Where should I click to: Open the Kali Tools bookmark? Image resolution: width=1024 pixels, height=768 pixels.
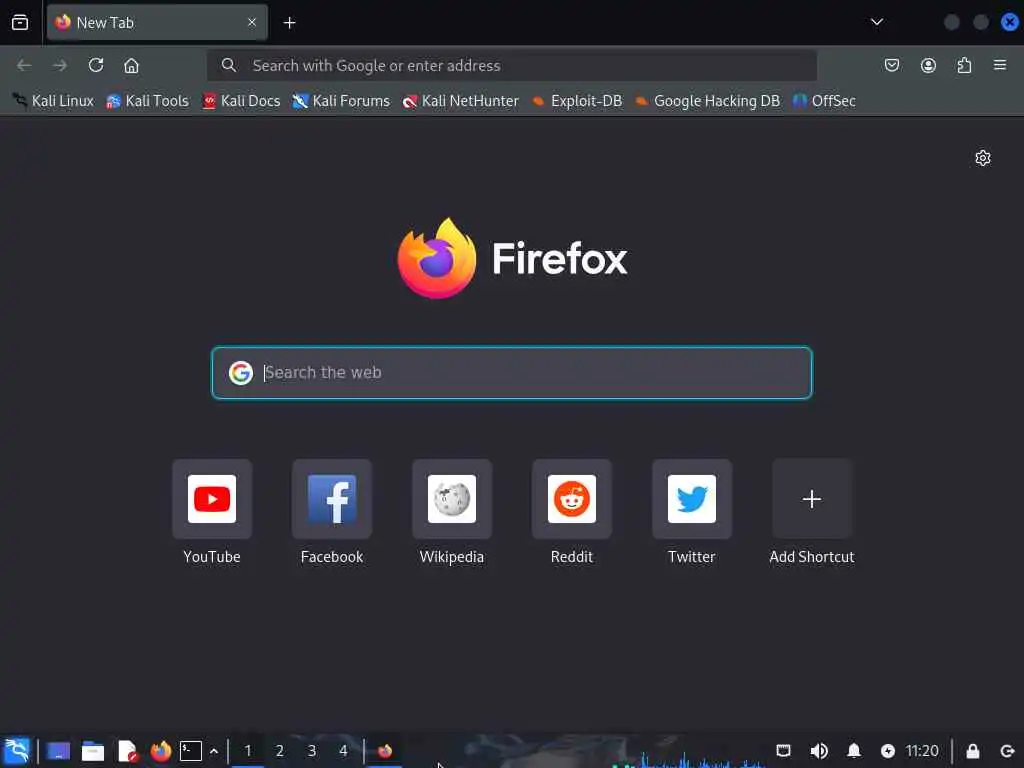(x=148, y=101)
